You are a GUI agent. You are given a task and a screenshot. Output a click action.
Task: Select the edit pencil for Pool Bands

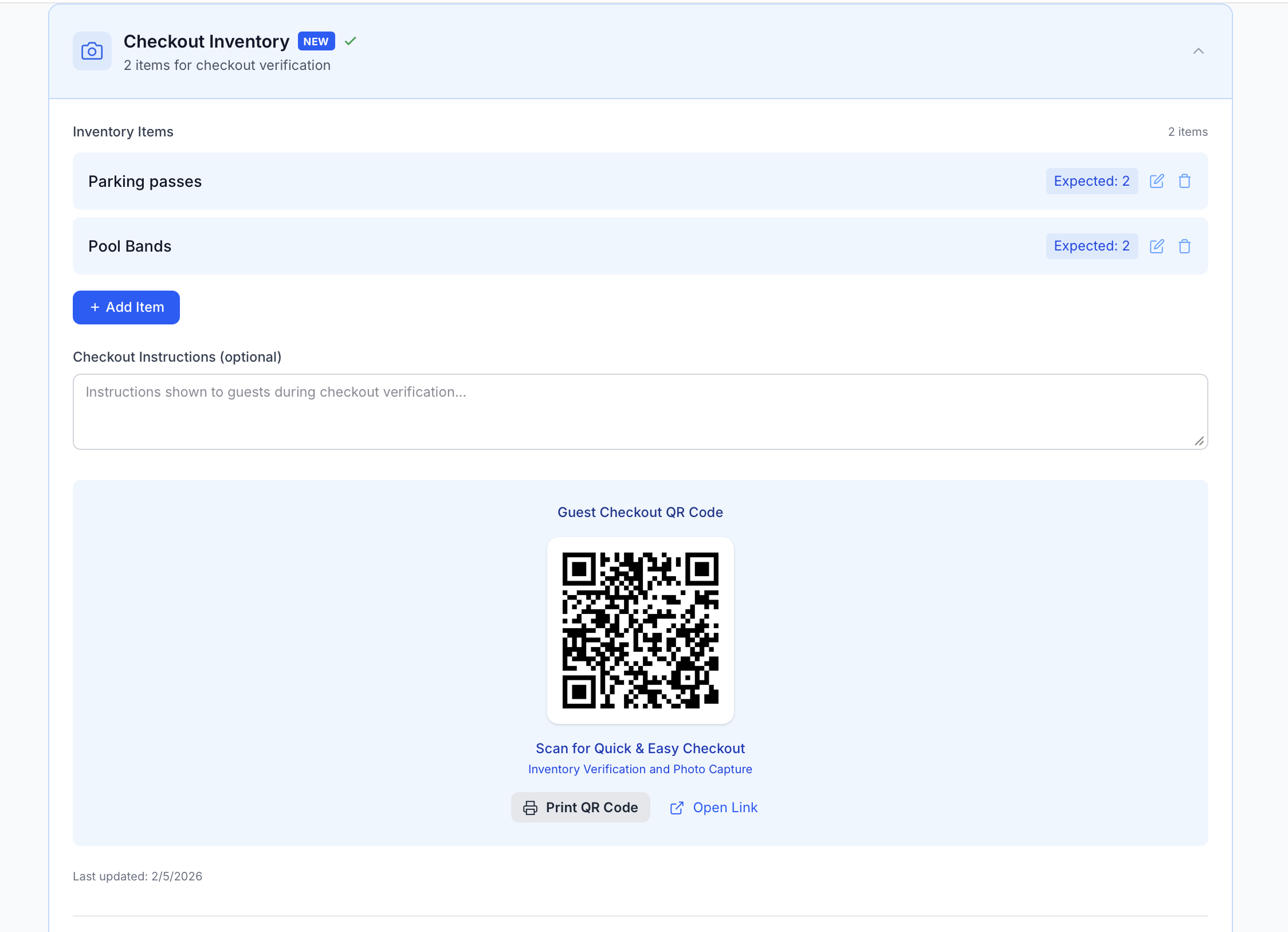(1156, 246)
